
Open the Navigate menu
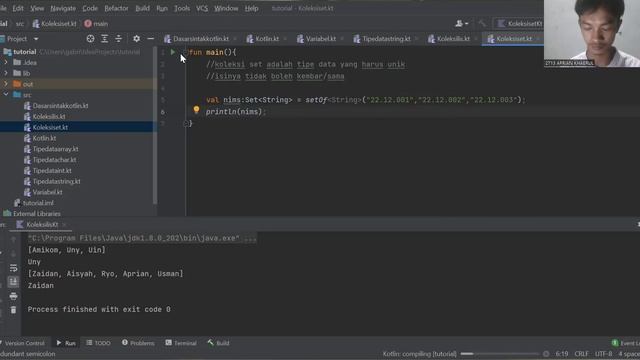click(63, 8)
